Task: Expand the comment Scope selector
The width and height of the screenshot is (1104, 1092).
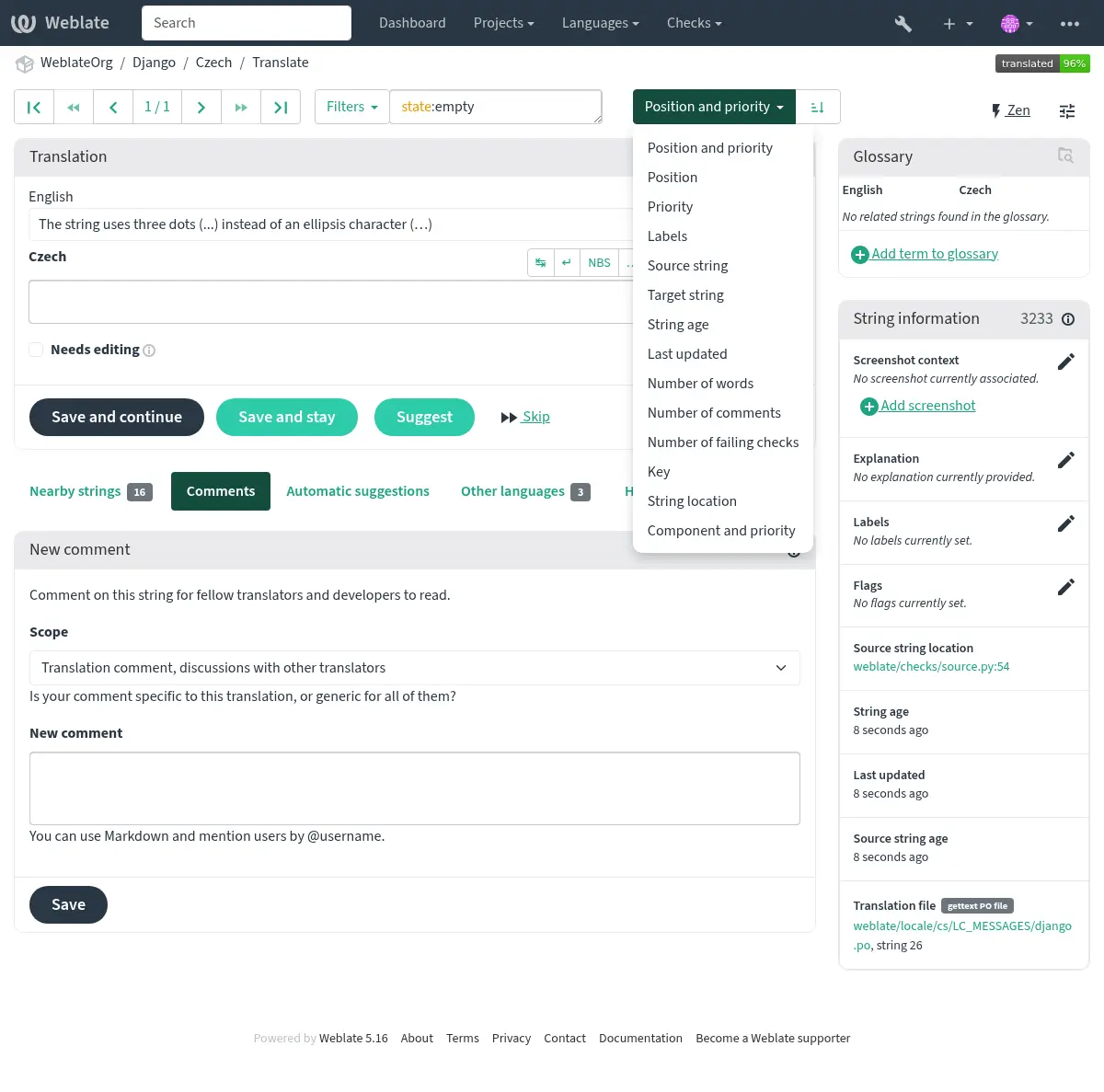Action: [x=414, y=668]
